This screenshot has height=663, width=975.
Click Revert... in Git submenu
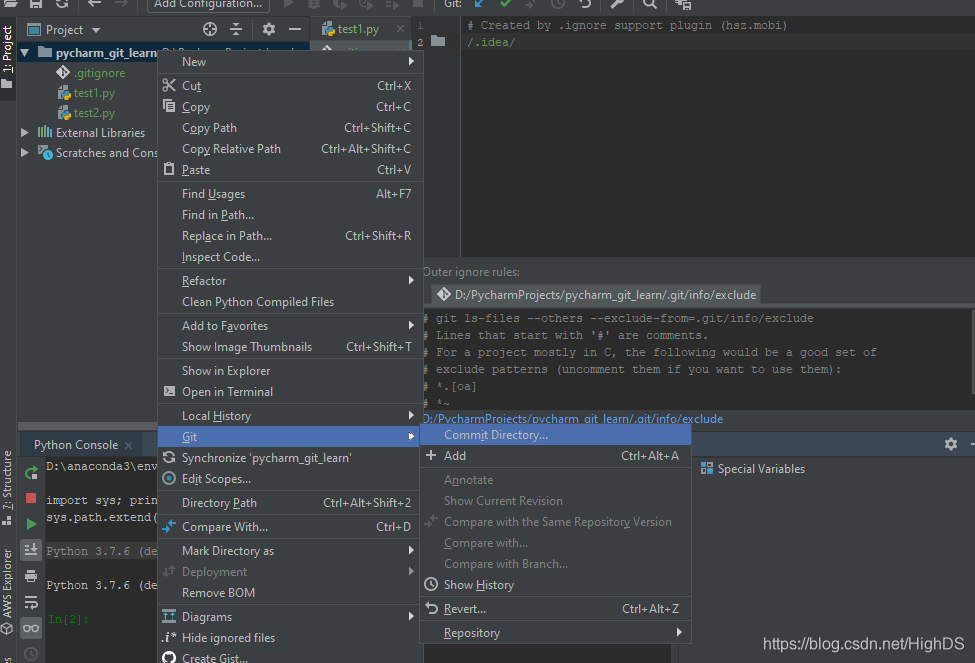point(555,609)
